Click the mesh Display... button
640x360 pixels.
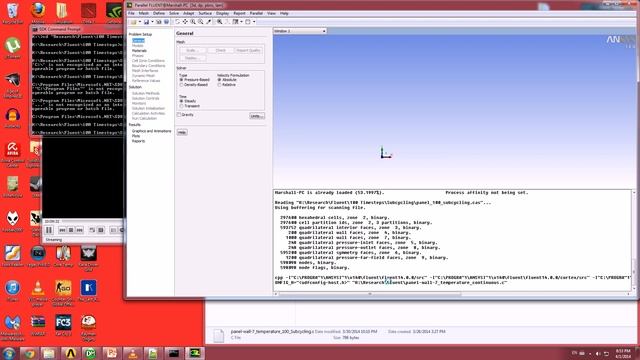192,58
